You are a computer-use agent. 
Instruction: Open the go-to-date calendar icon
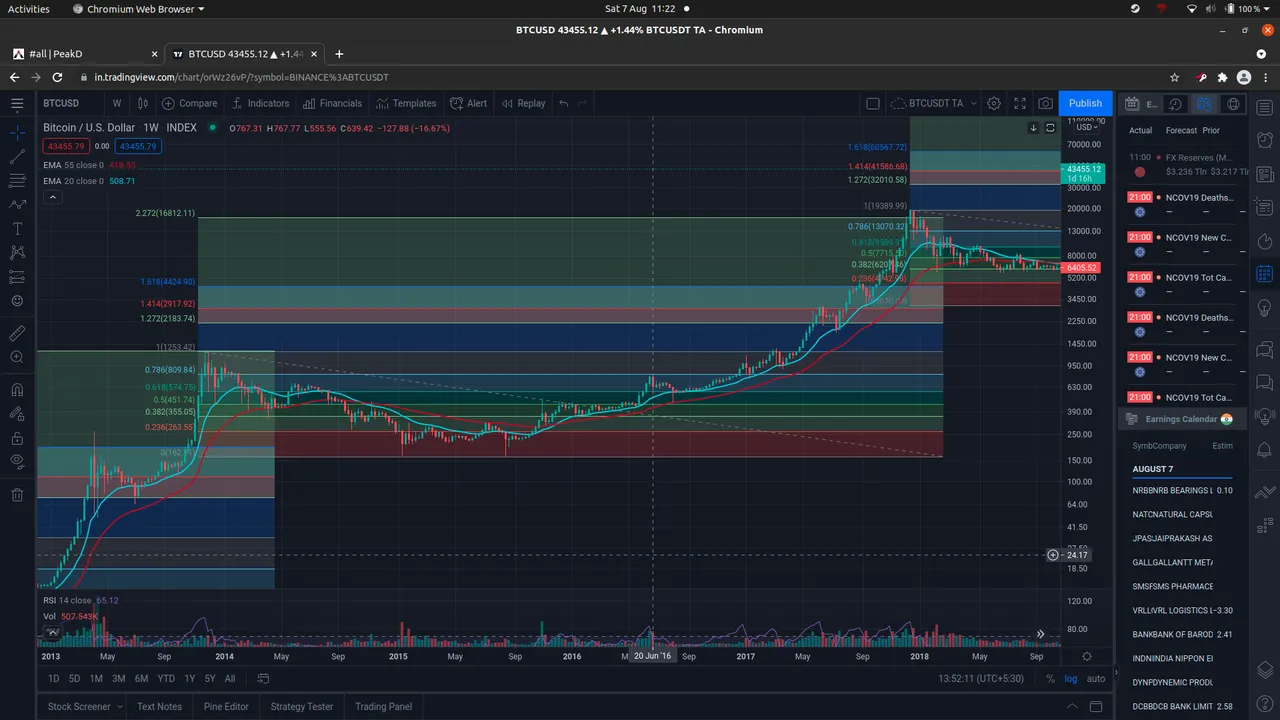264,679
